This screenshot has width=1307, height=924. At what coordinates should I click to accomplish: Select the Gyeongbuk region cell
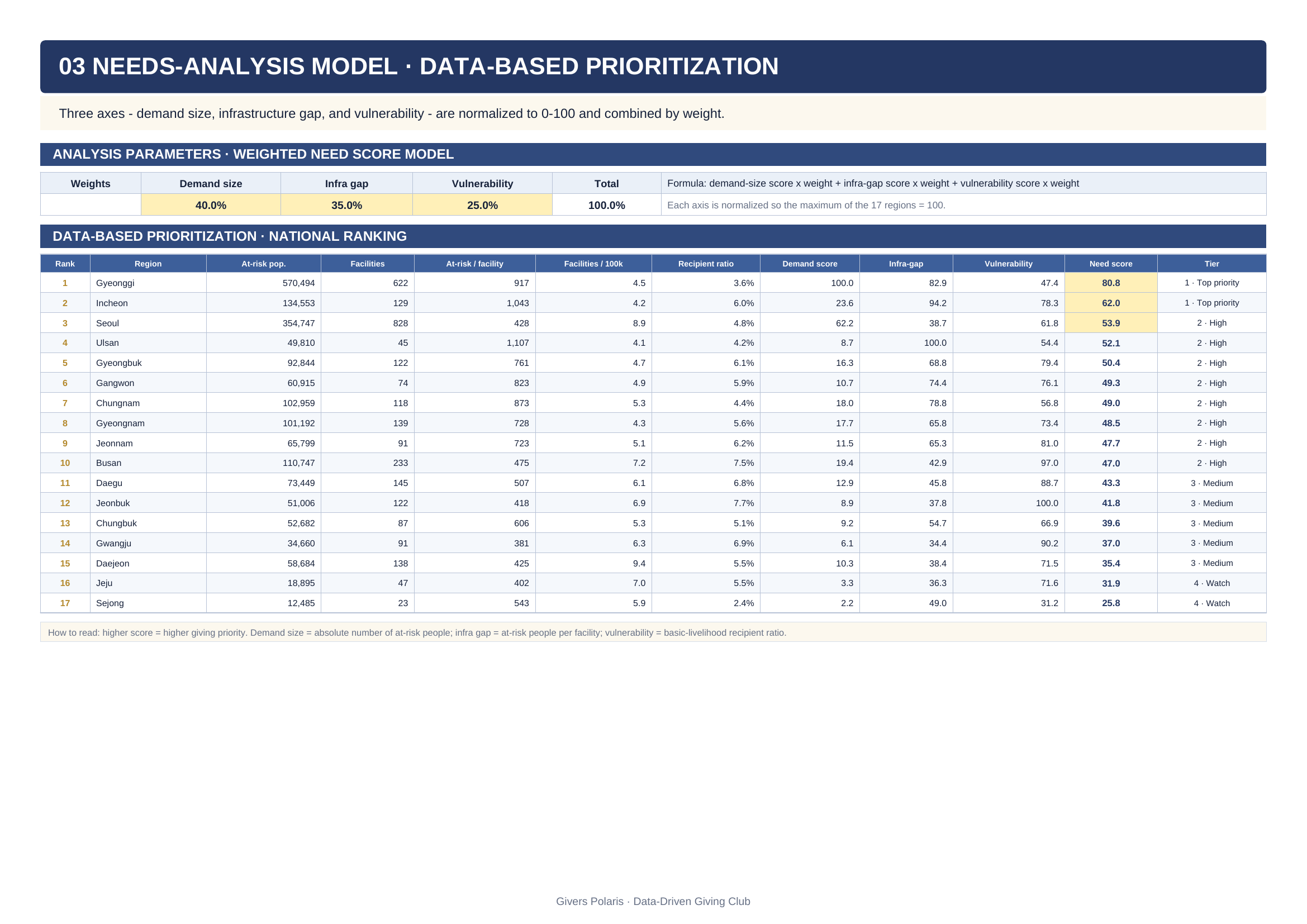(148, 363)
